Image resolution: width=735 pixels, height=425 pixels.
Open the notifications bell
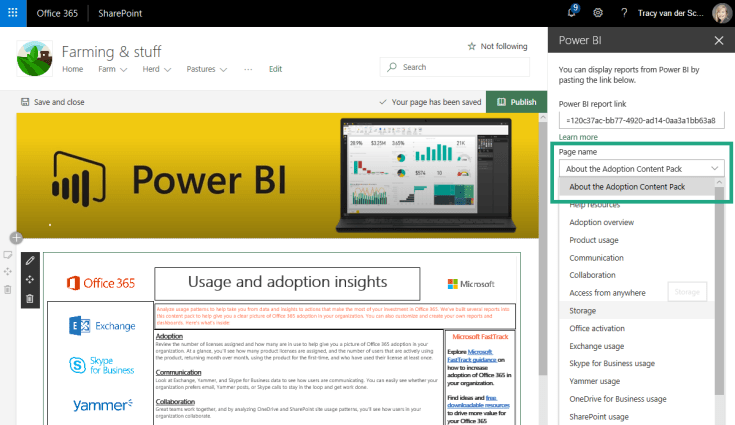pos(571,13)
